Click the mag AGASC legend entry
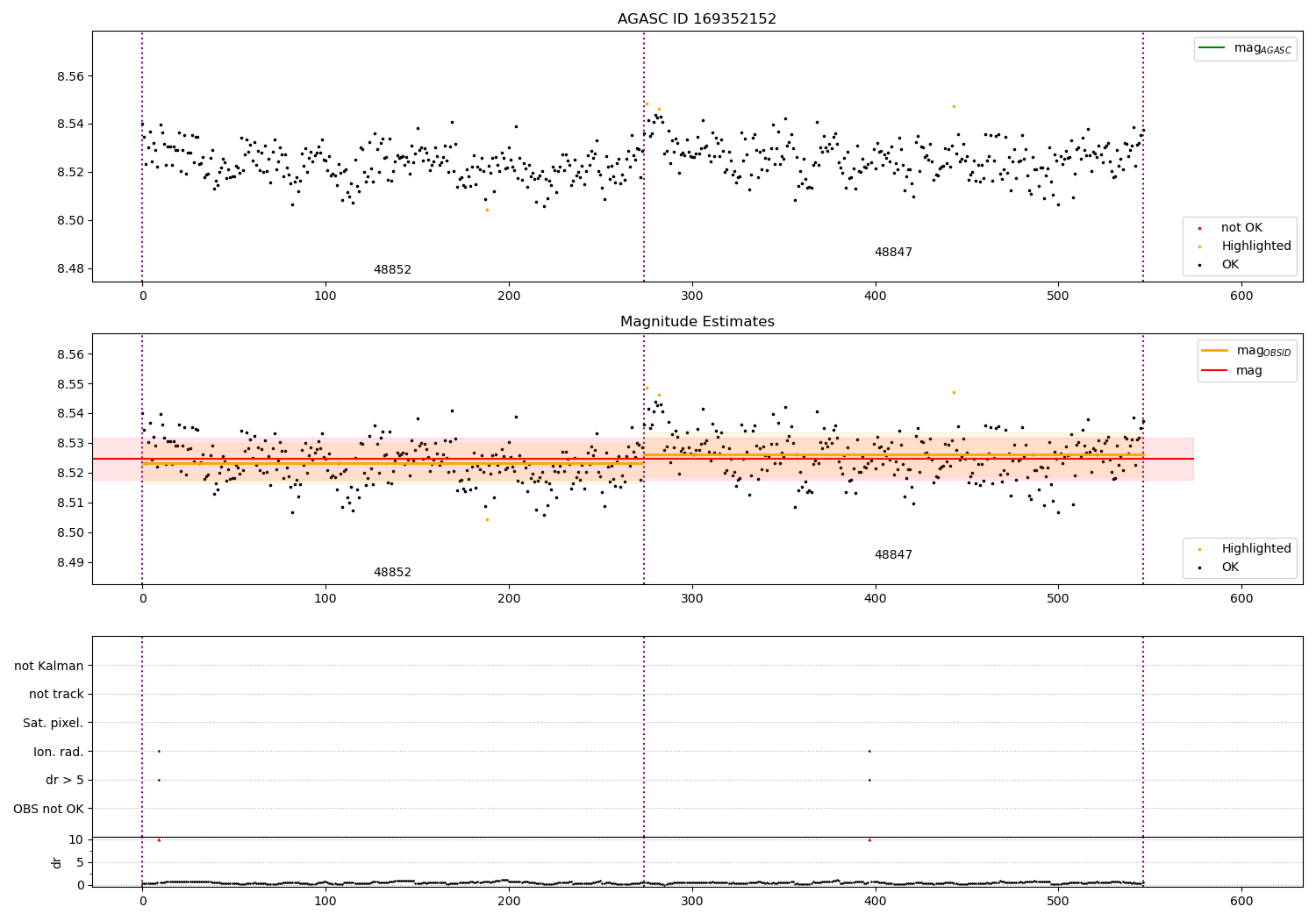Viewport: 1316px width, 921px height. (1245, 49)
